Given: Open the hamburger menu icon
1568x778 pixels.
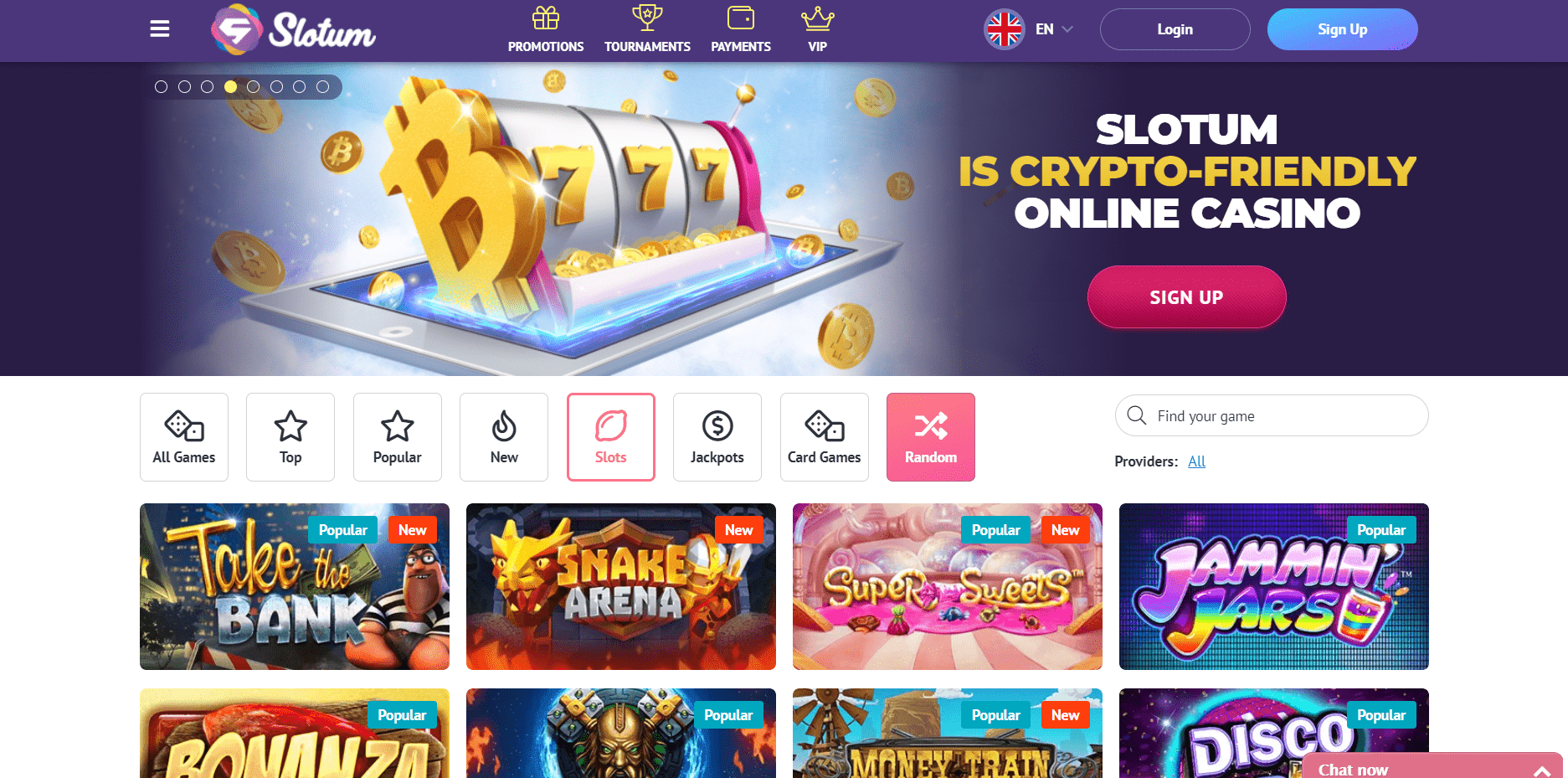Looking at the screenshot, I should coord(160,29).
